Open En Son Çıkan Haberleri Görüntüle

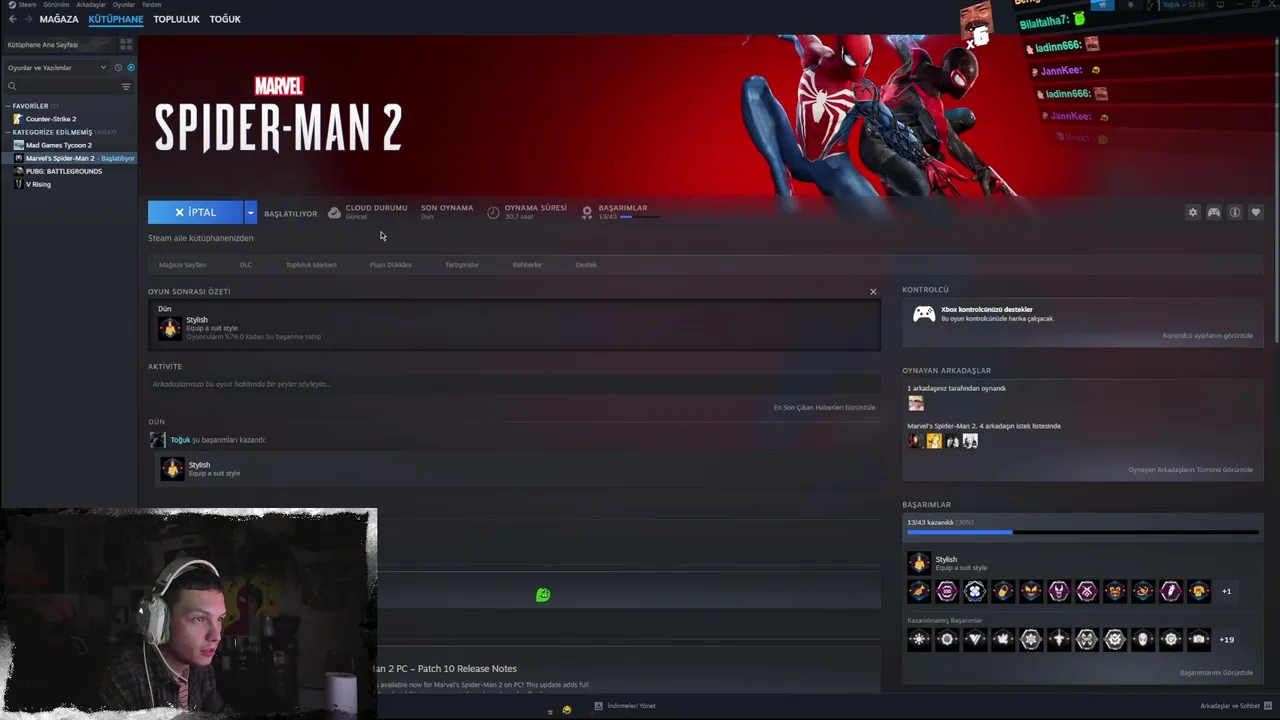[x=824, y=407]
